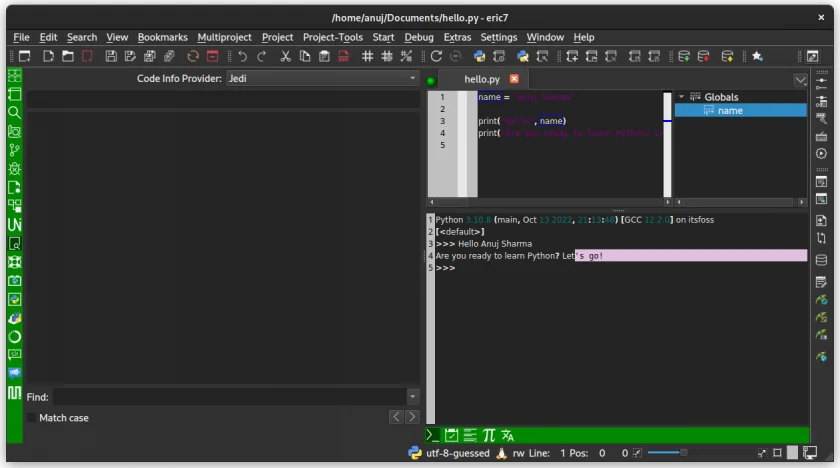The height and width of the screenshot is (468, 840).
Task: Click the magnifier Find icon in left sidebar
Action: pyautogui.click(x=14, y=112)
